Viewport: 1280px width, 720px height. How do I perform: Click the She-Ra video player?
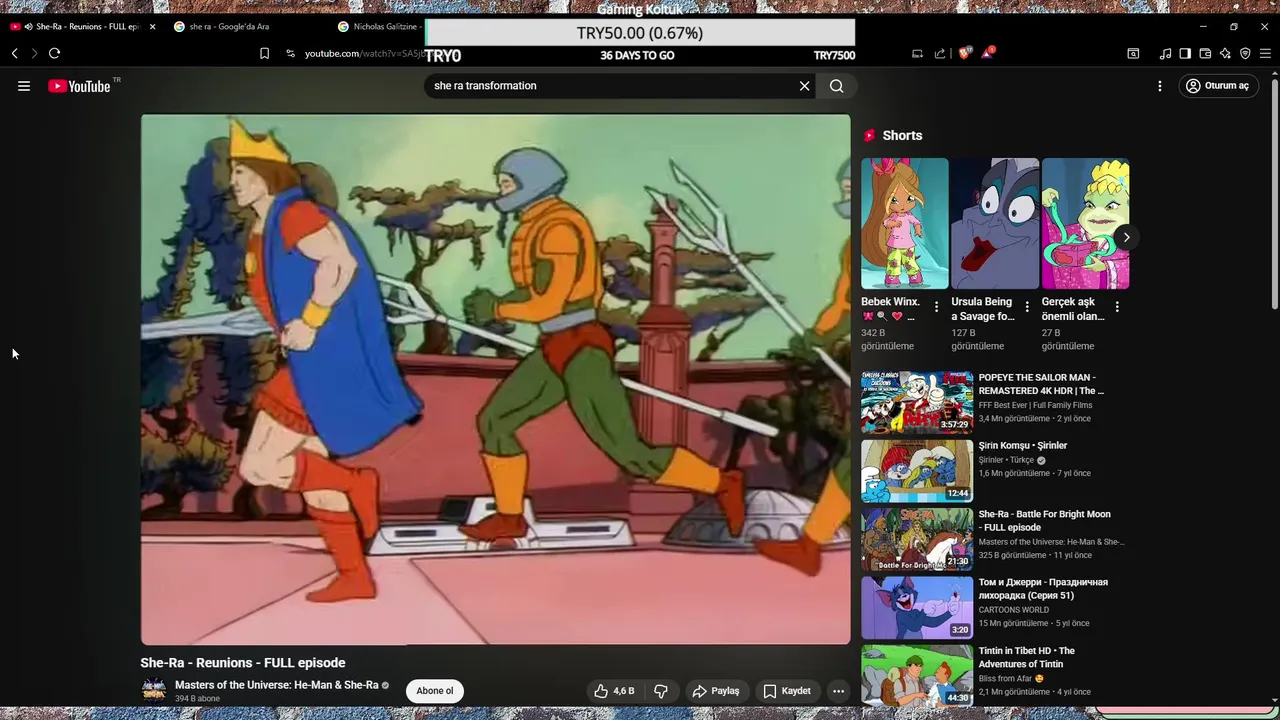coord(496,379)
